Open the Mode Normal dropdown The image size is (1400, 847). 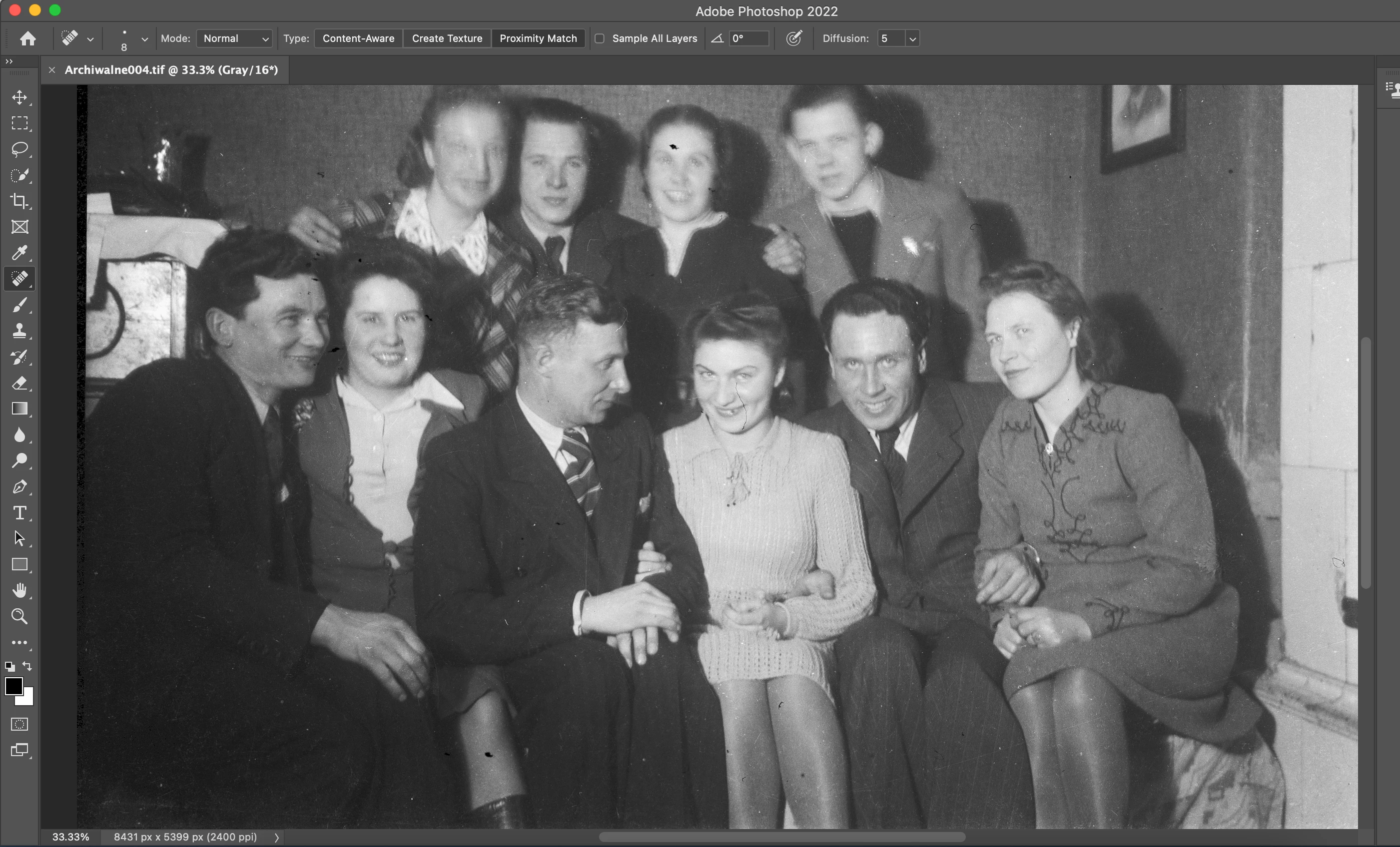[x=235, y=38]
